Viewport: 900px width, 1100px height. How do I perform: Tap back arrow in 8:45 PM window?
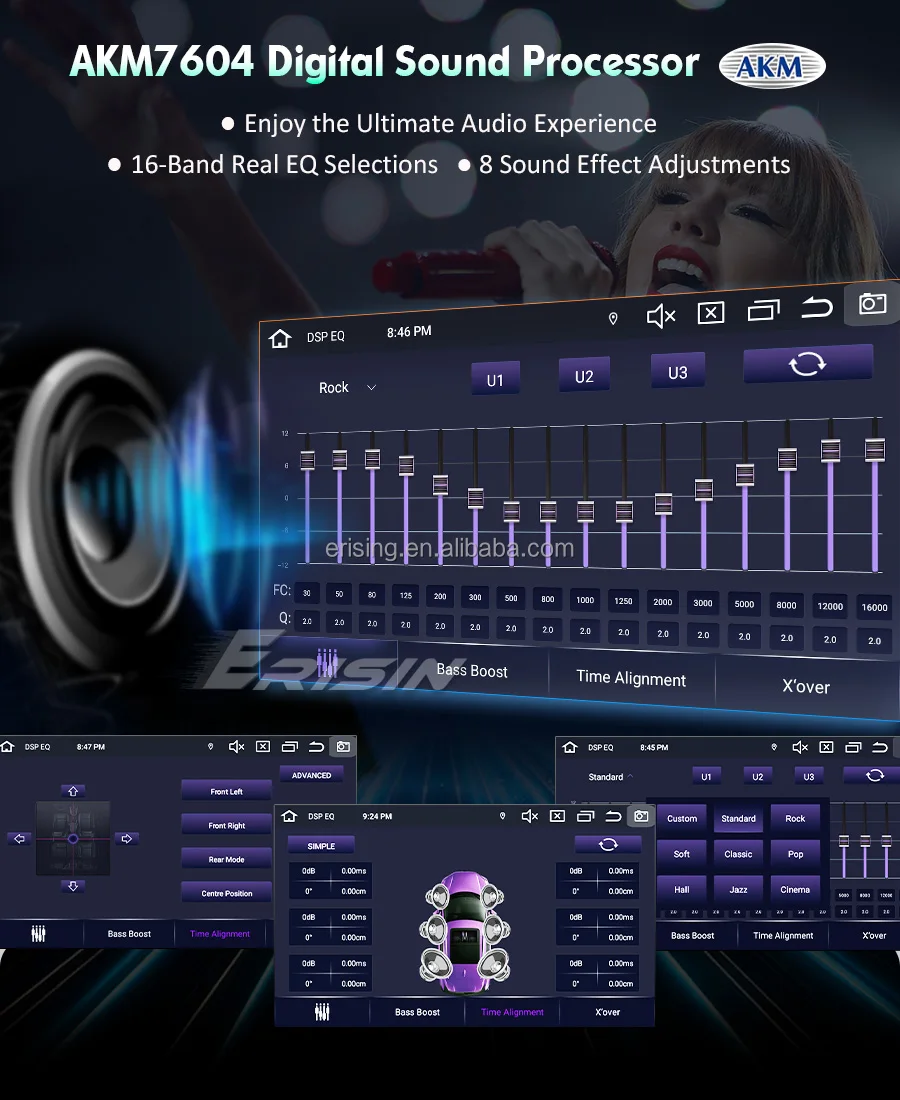[880, 747]
